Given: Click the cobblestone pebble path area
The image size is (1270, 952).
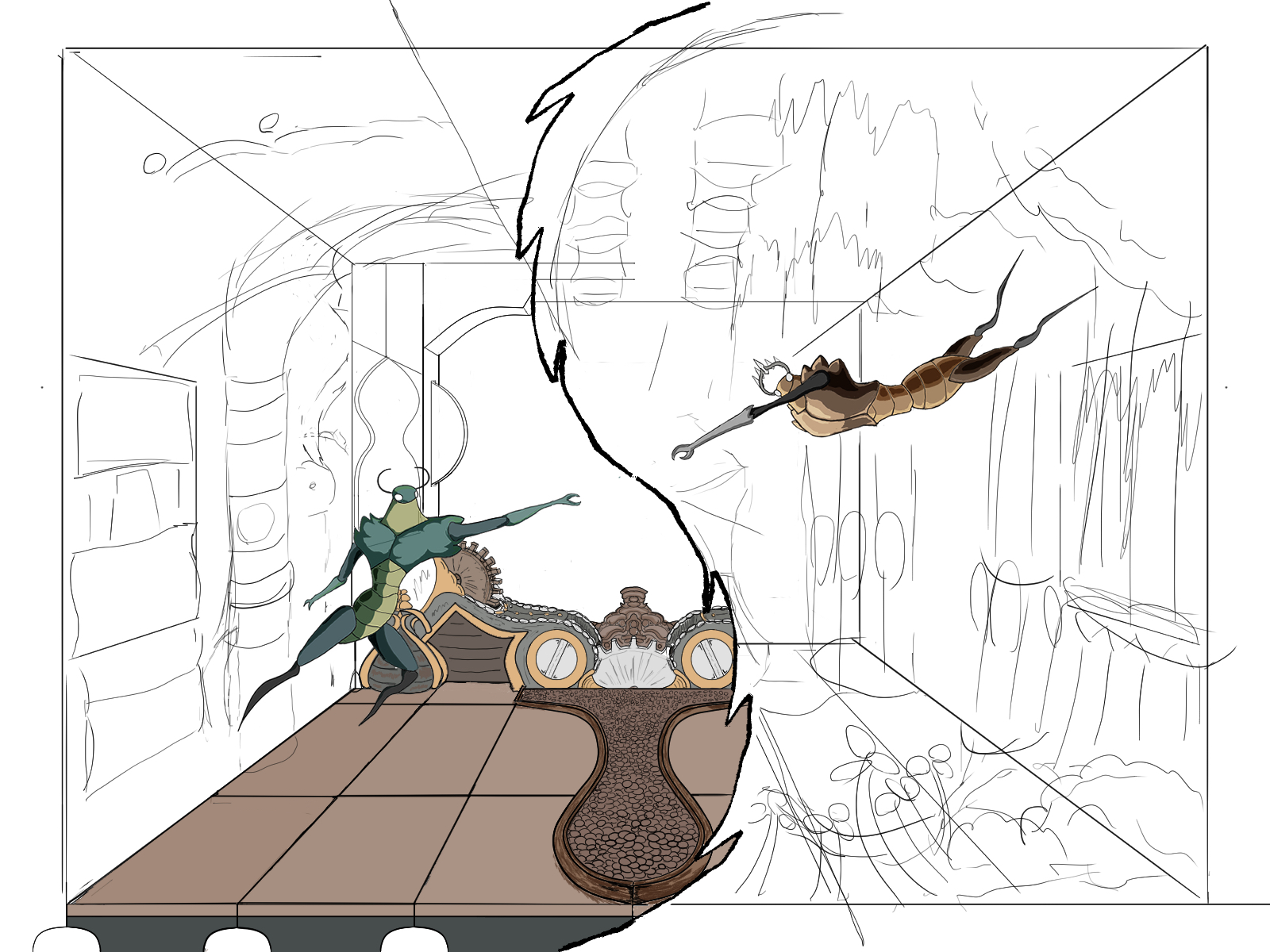Looking at the screenshot, I should click(633, 793).
